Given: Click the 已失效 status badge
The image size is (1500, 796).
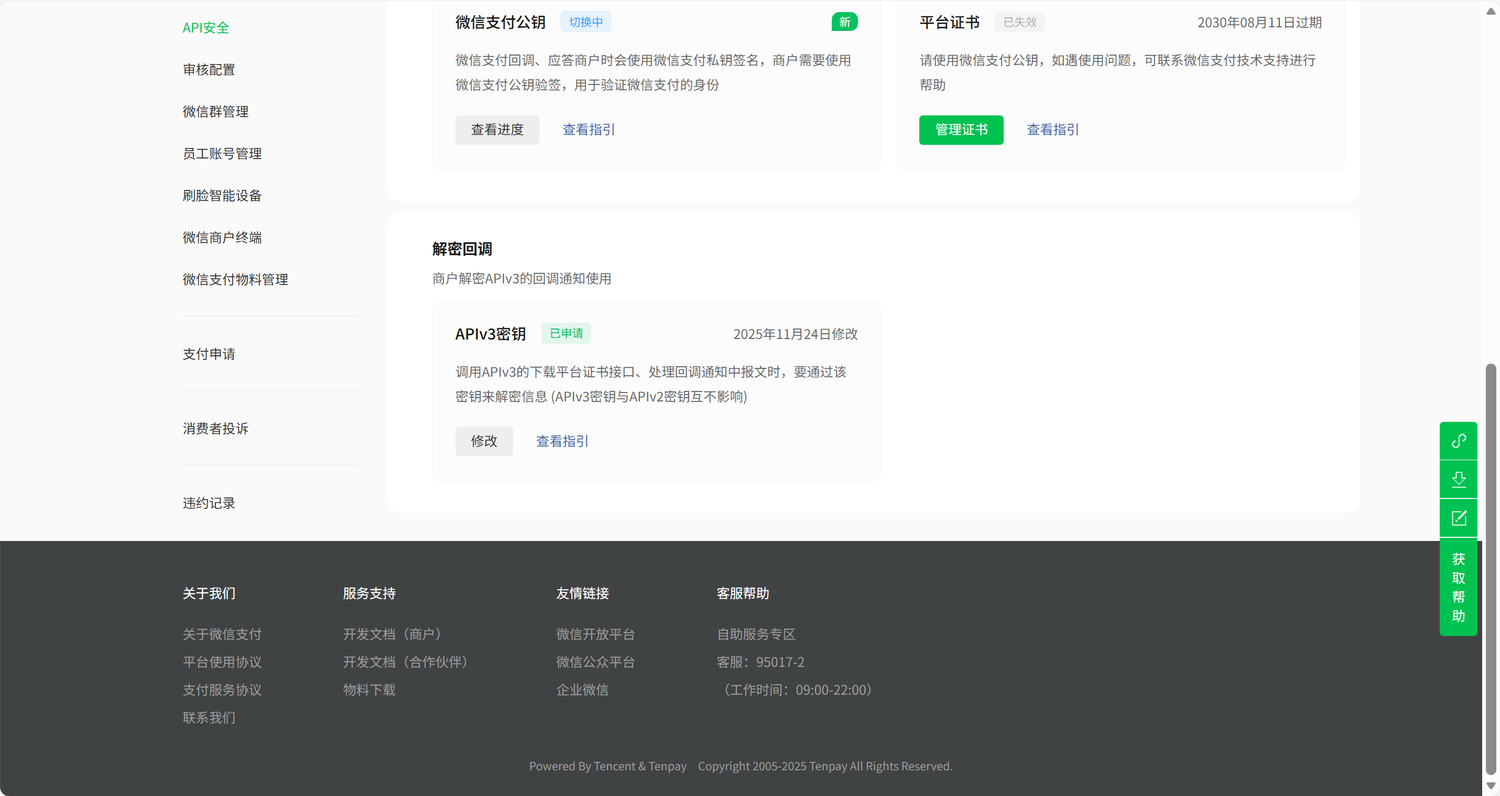Looking at the screenshot, I should 1019,22.
